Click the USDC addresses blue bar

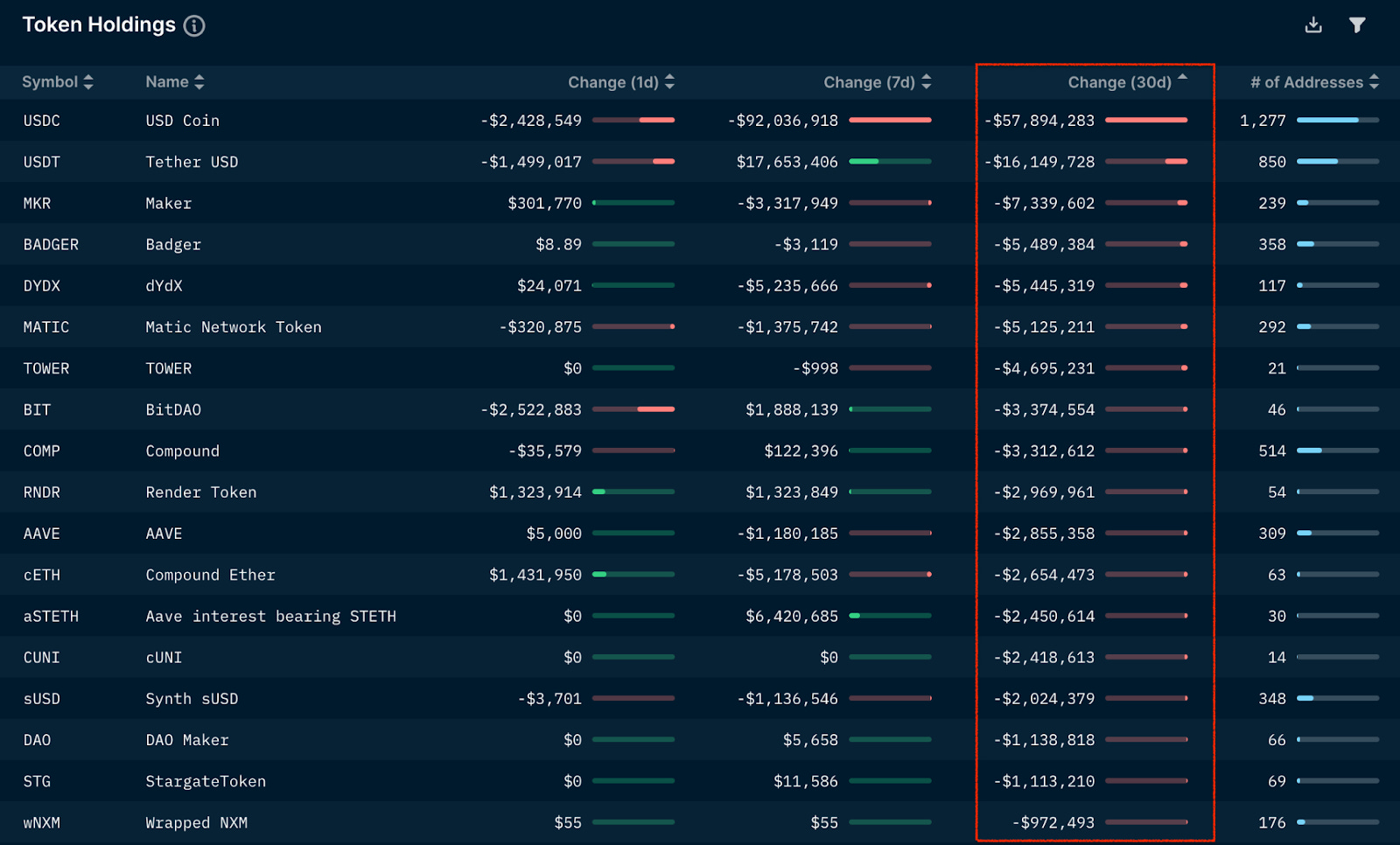tap(1327, 120)
